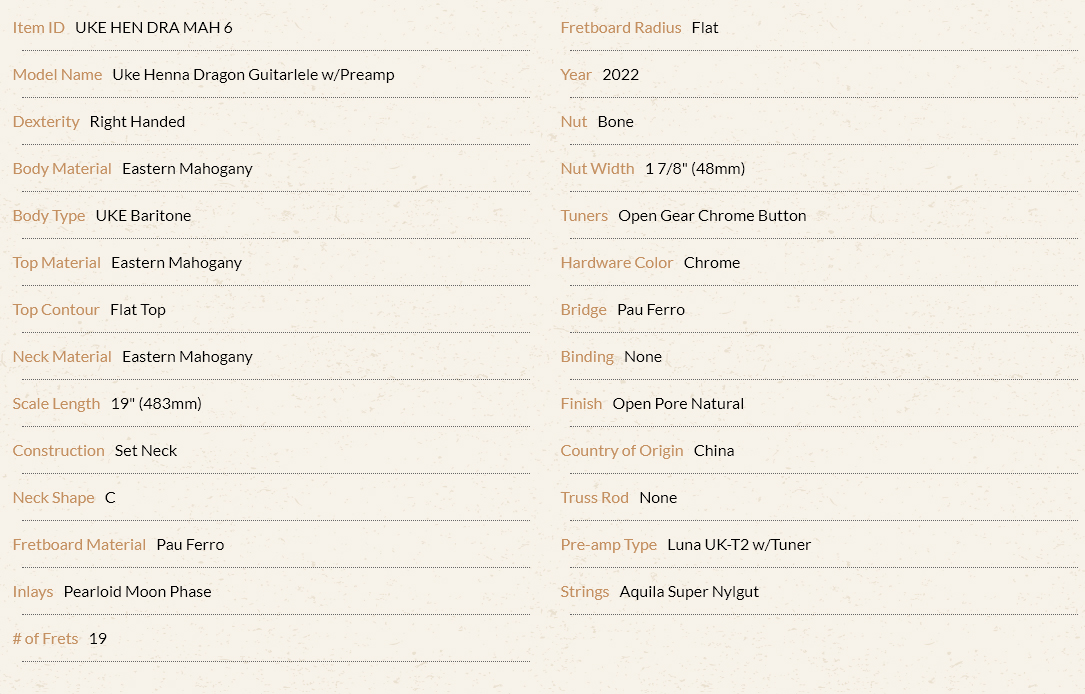This screenshot has width=1085, height=694.
Task: Click the Fretboard Material label
Action: tap(79, 545)
